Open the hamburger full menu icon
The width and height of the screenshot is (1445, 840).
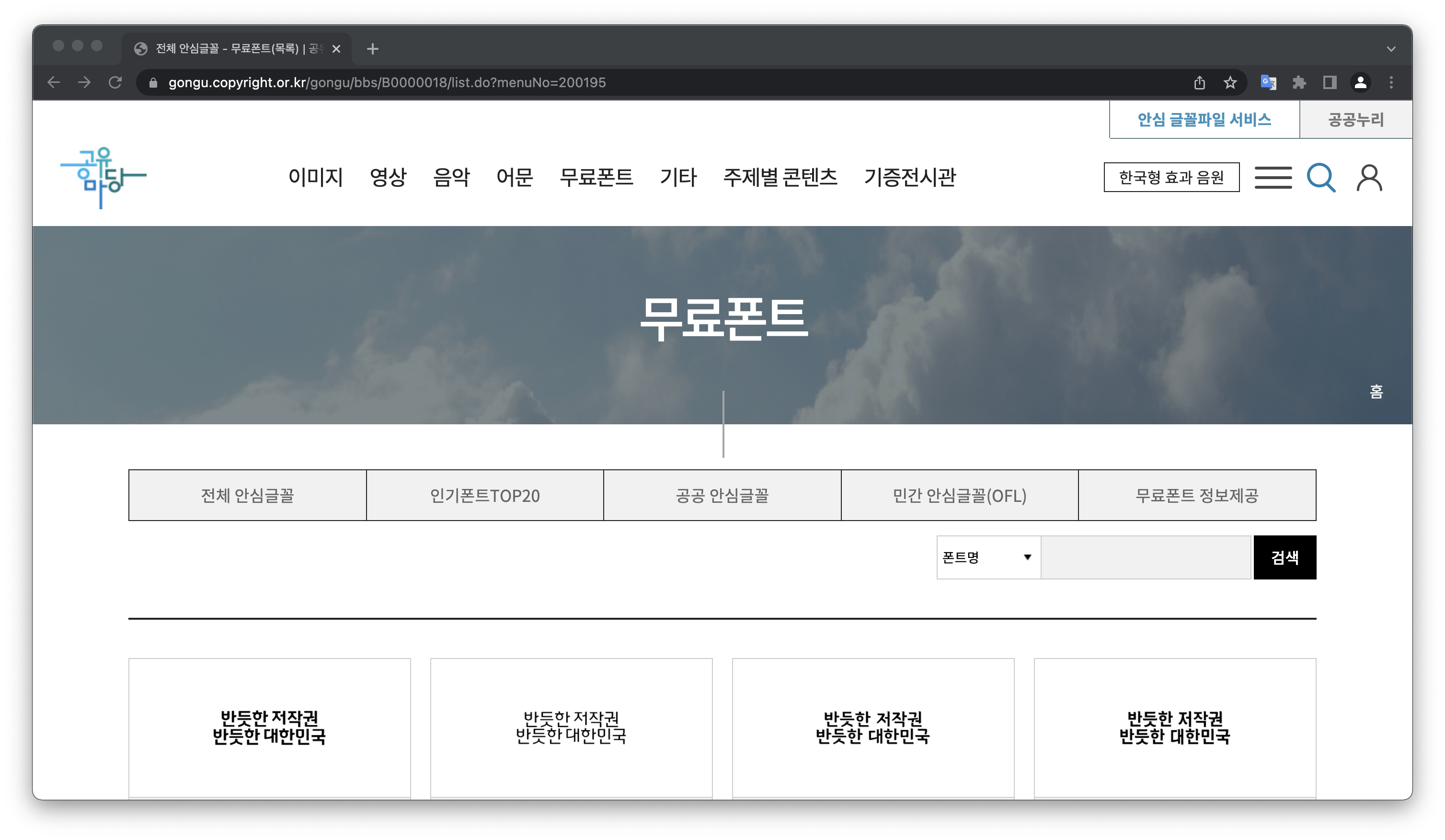(1273, 178)
